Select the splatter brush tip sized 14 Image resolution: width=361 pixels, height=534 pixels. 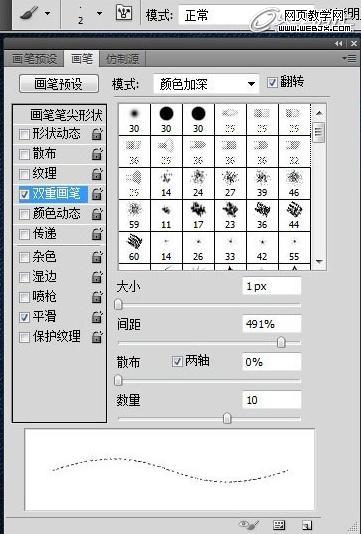coord(166,184)
